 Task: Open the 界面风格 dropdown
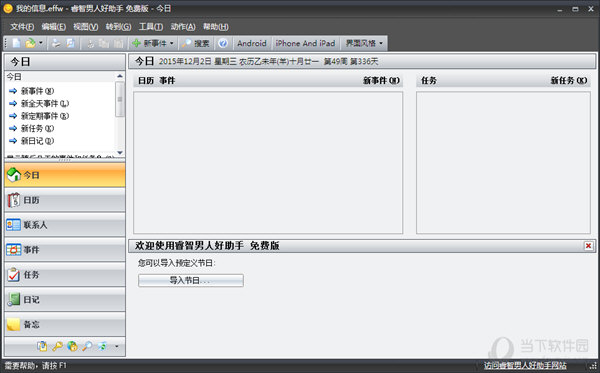pos(364,43)
